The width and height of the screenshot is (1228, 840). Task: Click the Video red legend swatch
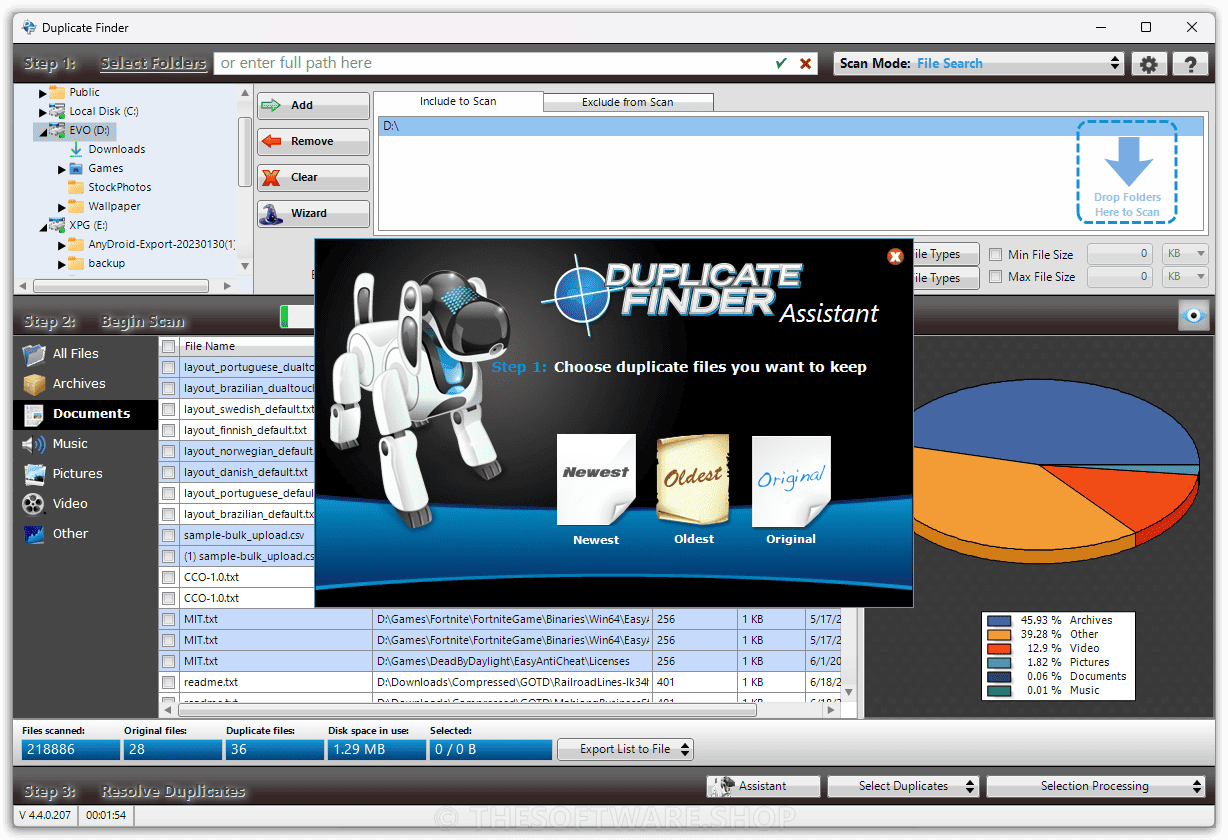pos(998,648)
